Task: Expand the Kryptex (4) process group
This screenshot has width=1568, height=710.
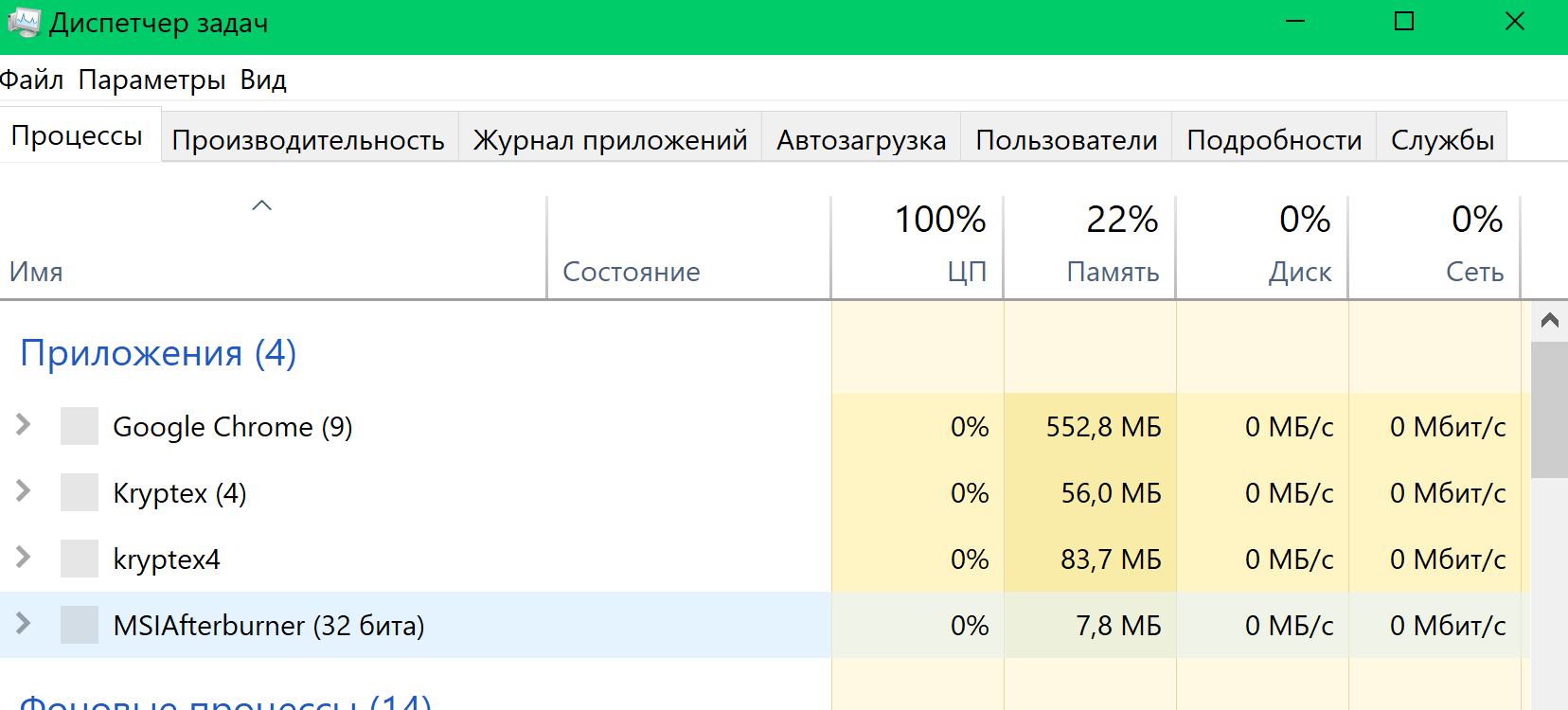Action: coord(24,490)
